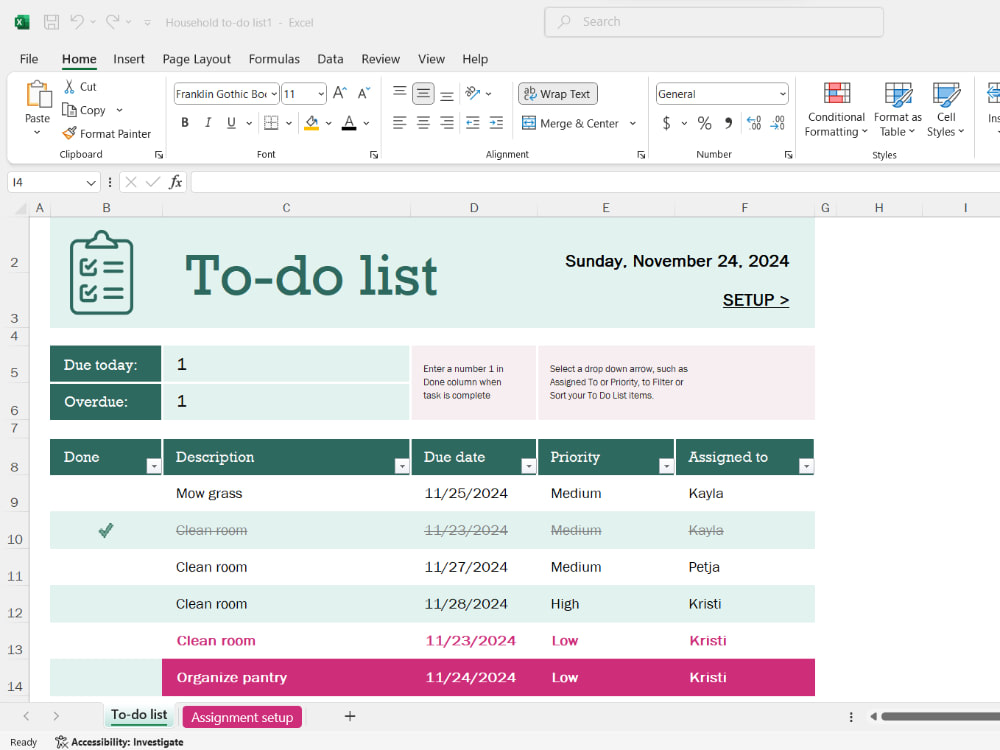
Task: Toggle Bold formatting
Action: coord(185,122)
